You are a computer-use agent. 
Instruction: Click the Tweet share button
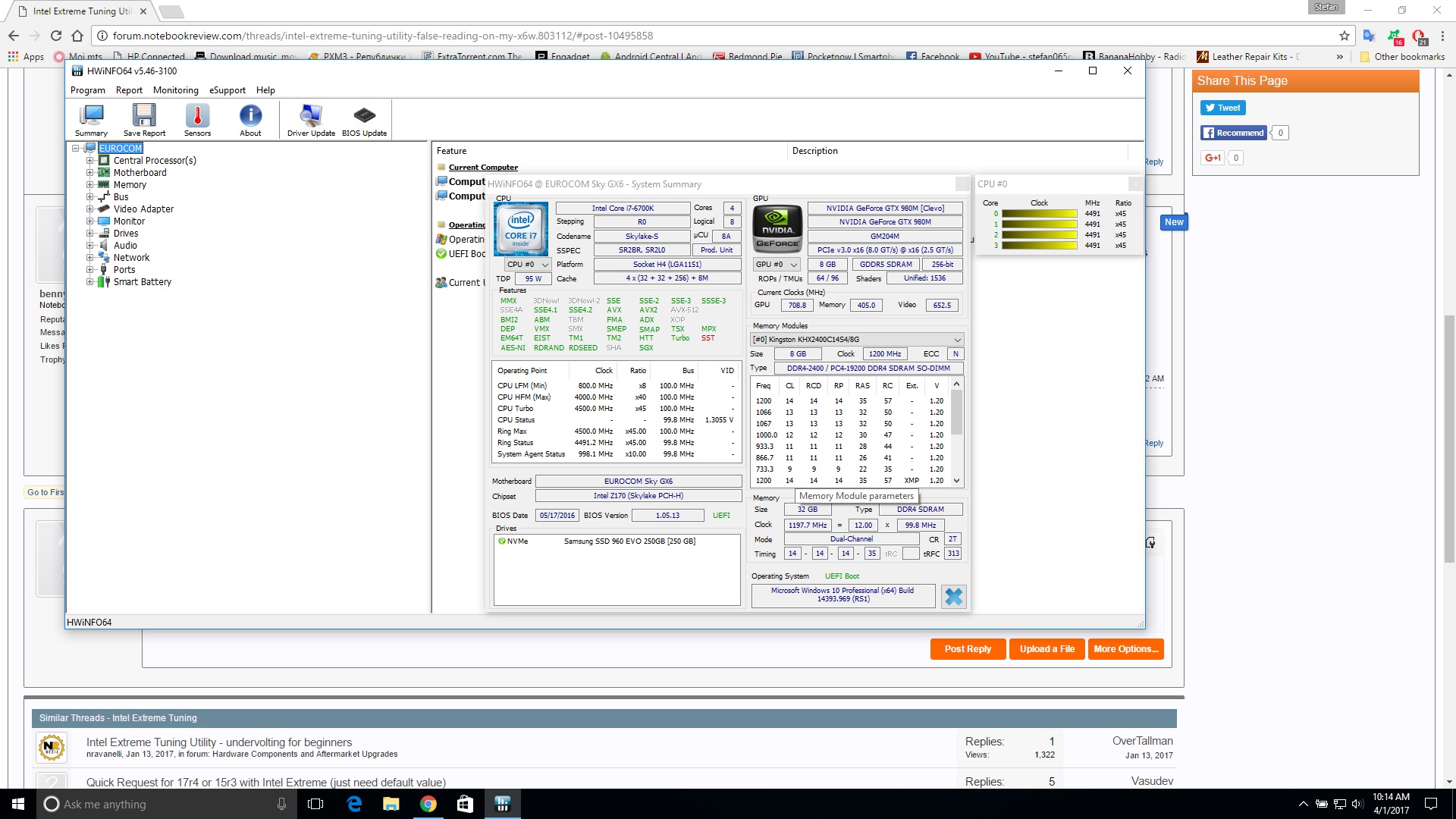coord(1222,108)
